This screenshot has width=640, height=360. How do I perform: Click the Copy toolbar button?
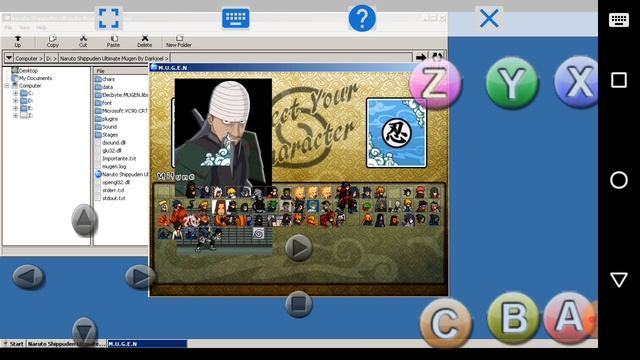tap(52, 41)
